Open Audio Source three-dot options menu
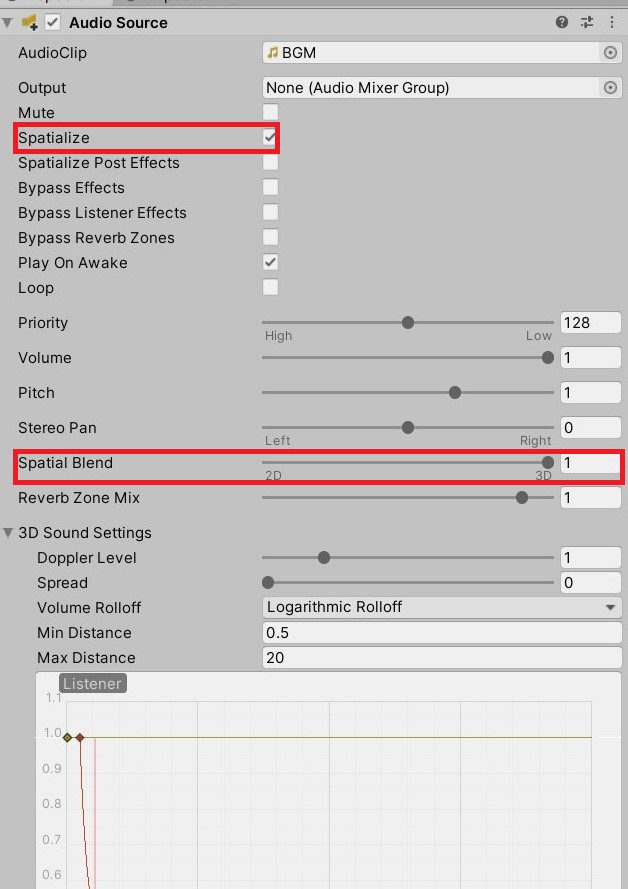628x889 pixels. click(x=612, y=22)
